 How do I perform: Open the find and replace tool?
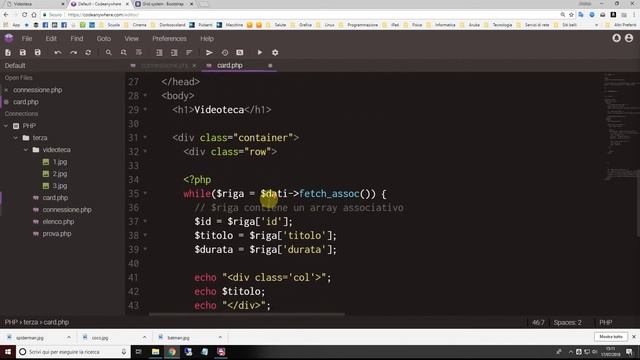(x=124, y=53)
